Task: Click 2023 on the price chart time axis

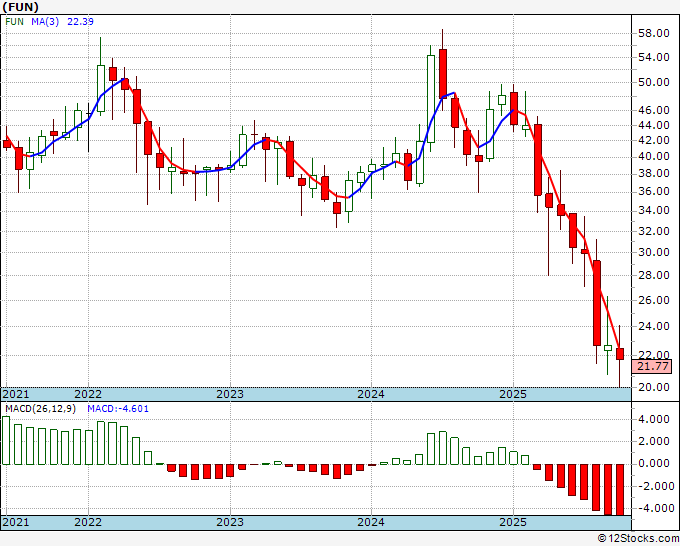Action: (x=230, y=394)
